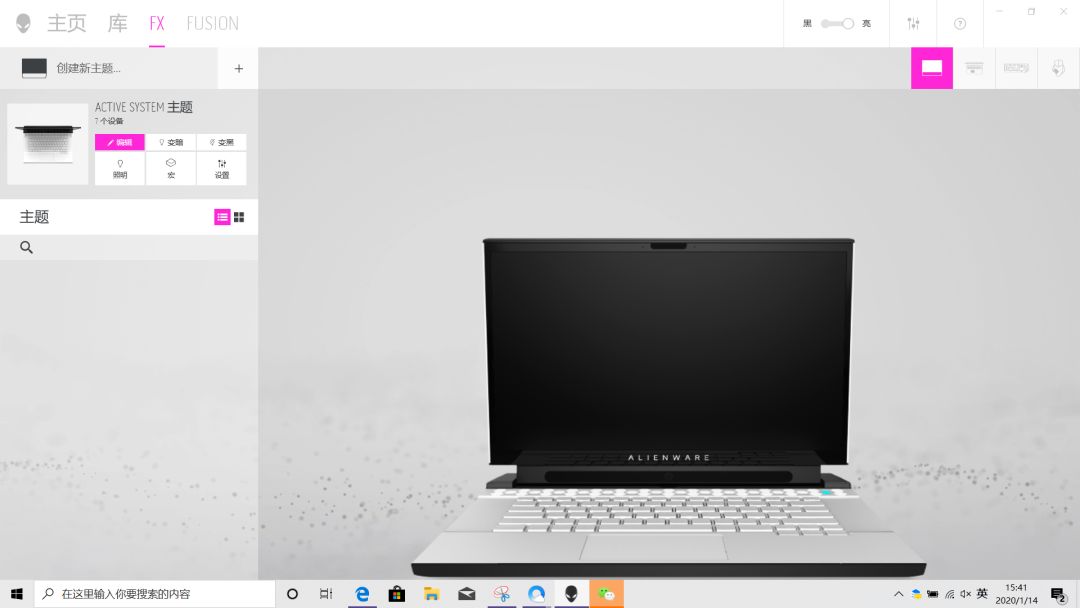
Task: Click the 变黑 go dark button
Action: (x=222, y=142)
